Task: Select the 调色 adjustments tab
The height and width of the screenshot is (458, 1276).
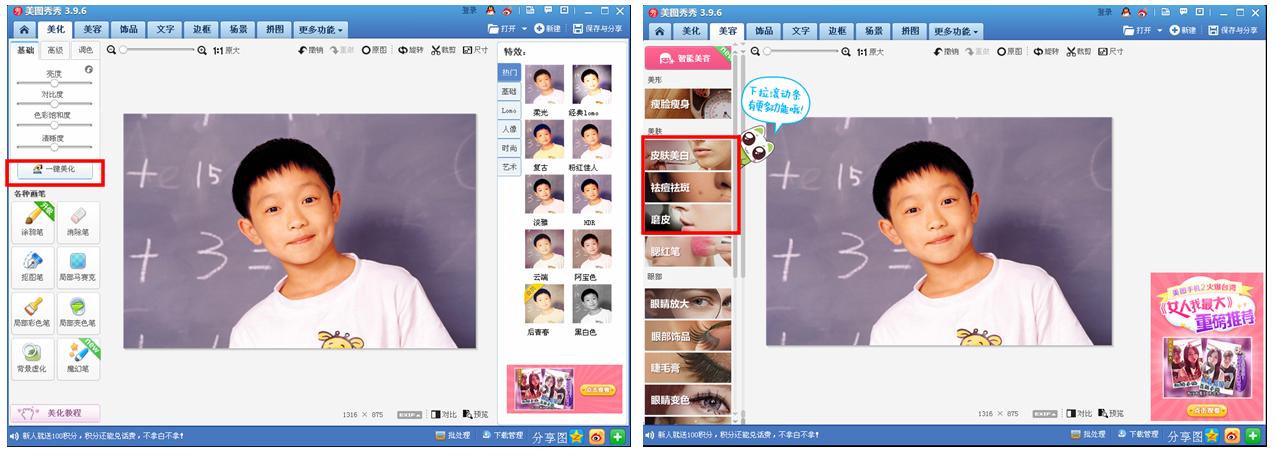Action: point(85,50)
